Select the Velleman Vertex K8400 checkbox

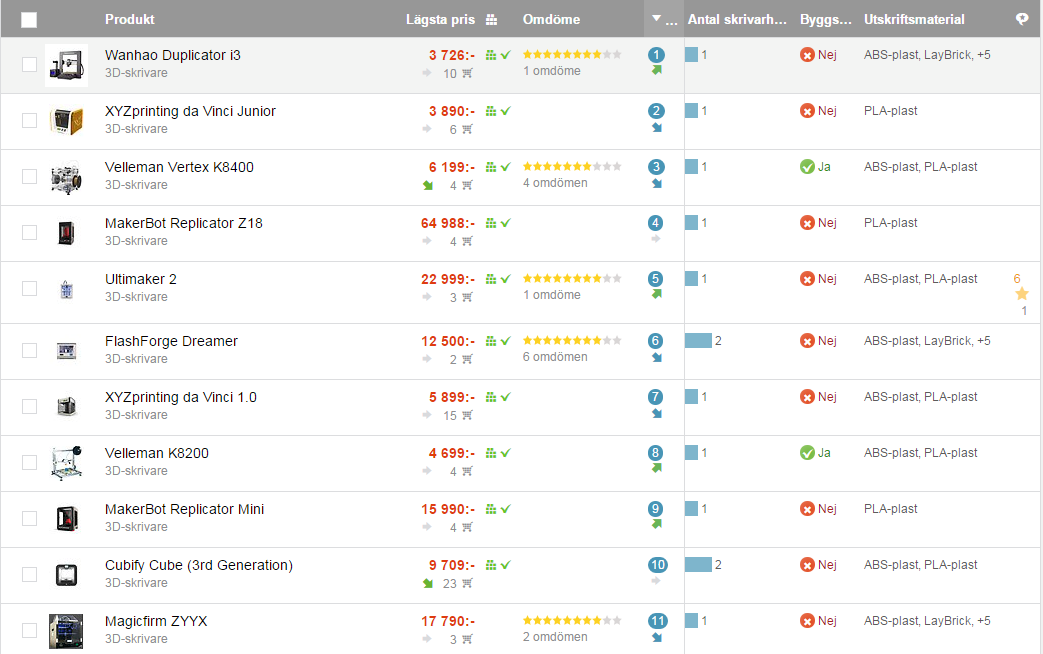[29, 176]
